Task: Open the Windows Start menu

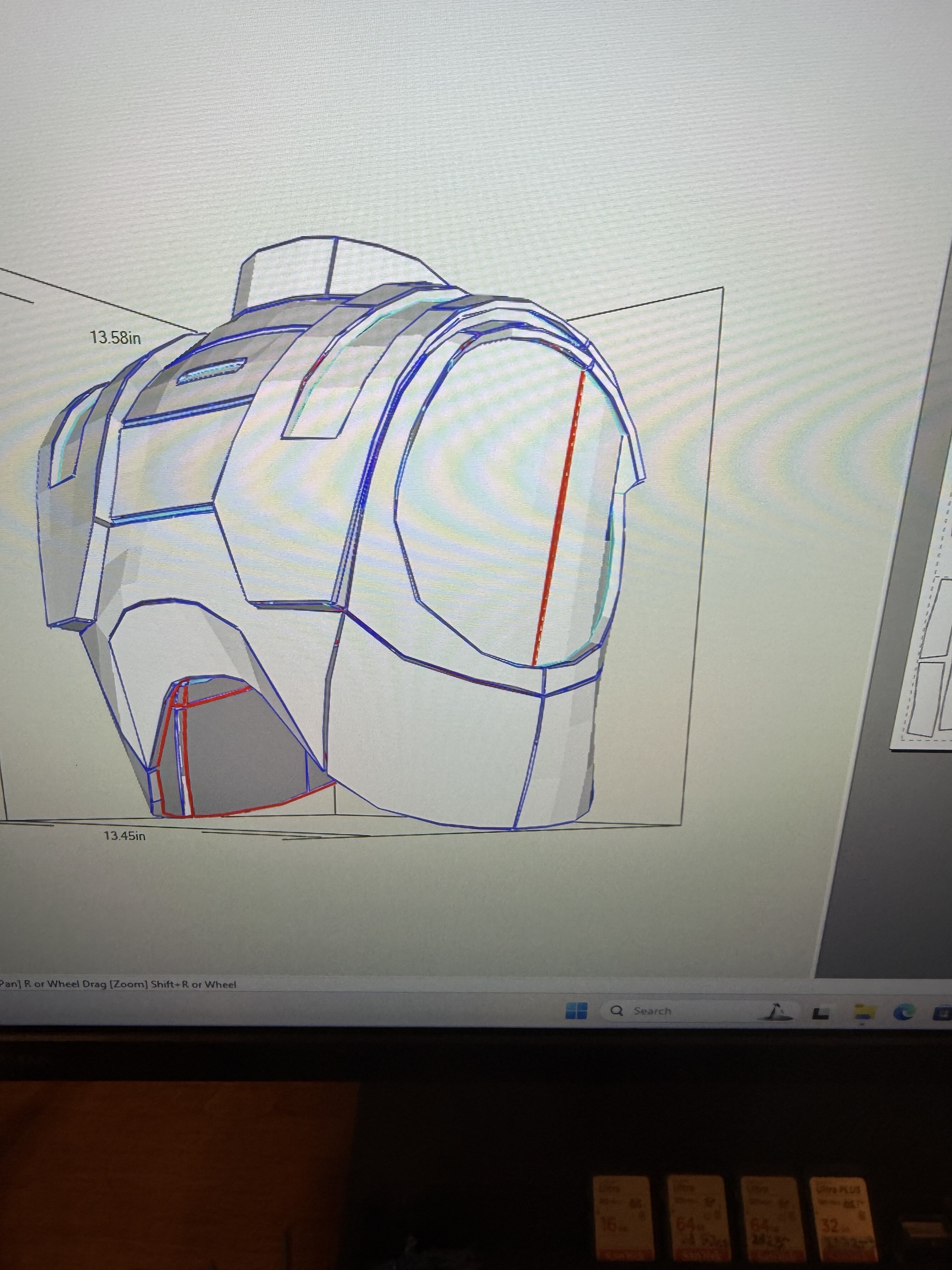Action: [576, 1010]
